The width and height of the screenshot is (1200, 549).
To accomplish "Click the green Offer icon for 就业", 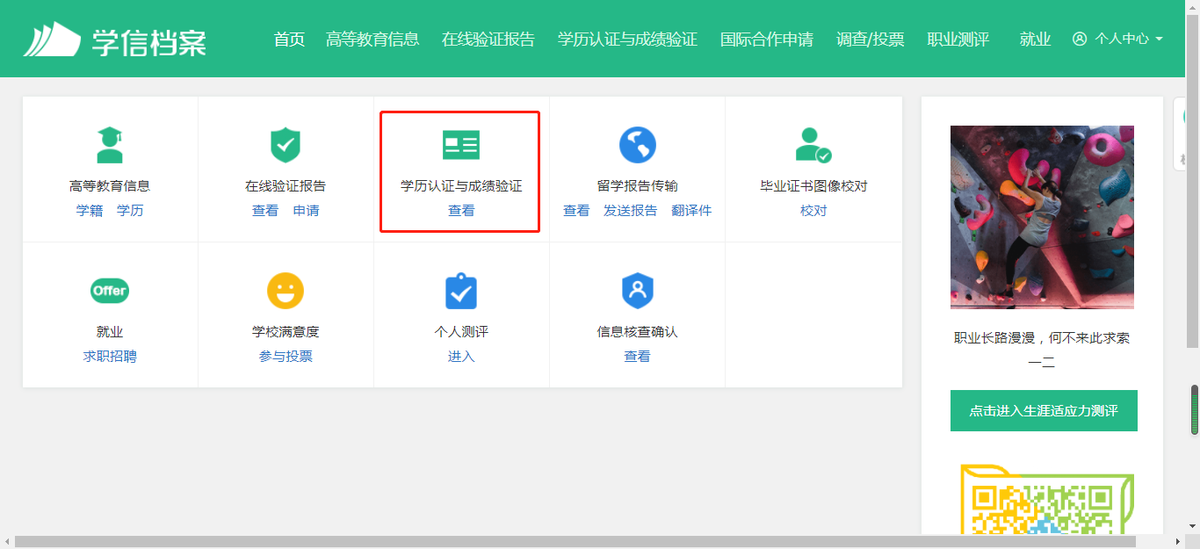I will pos(110,291).
